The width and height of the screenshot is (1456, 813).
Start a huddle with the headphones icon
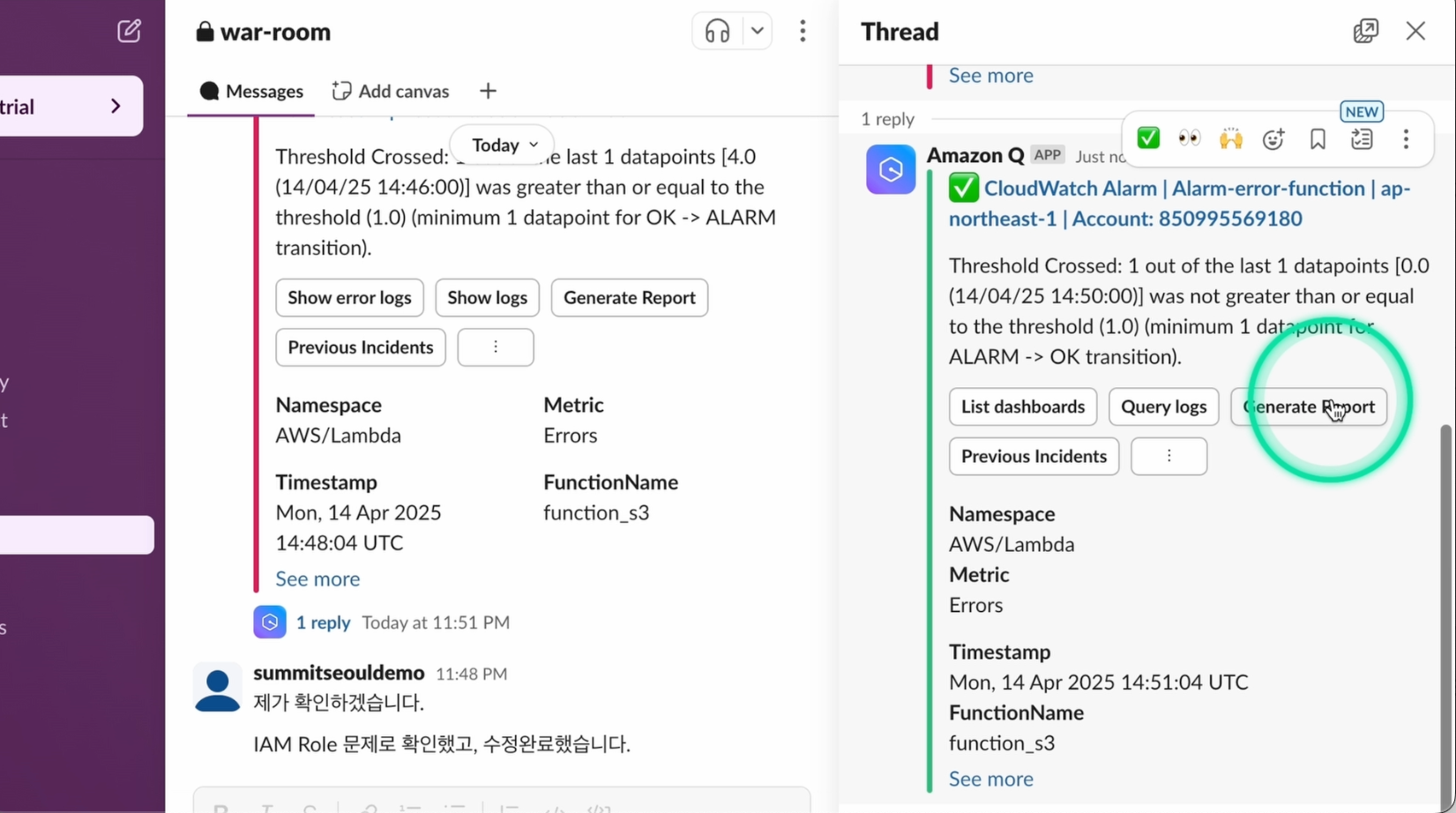pos(717,32)
